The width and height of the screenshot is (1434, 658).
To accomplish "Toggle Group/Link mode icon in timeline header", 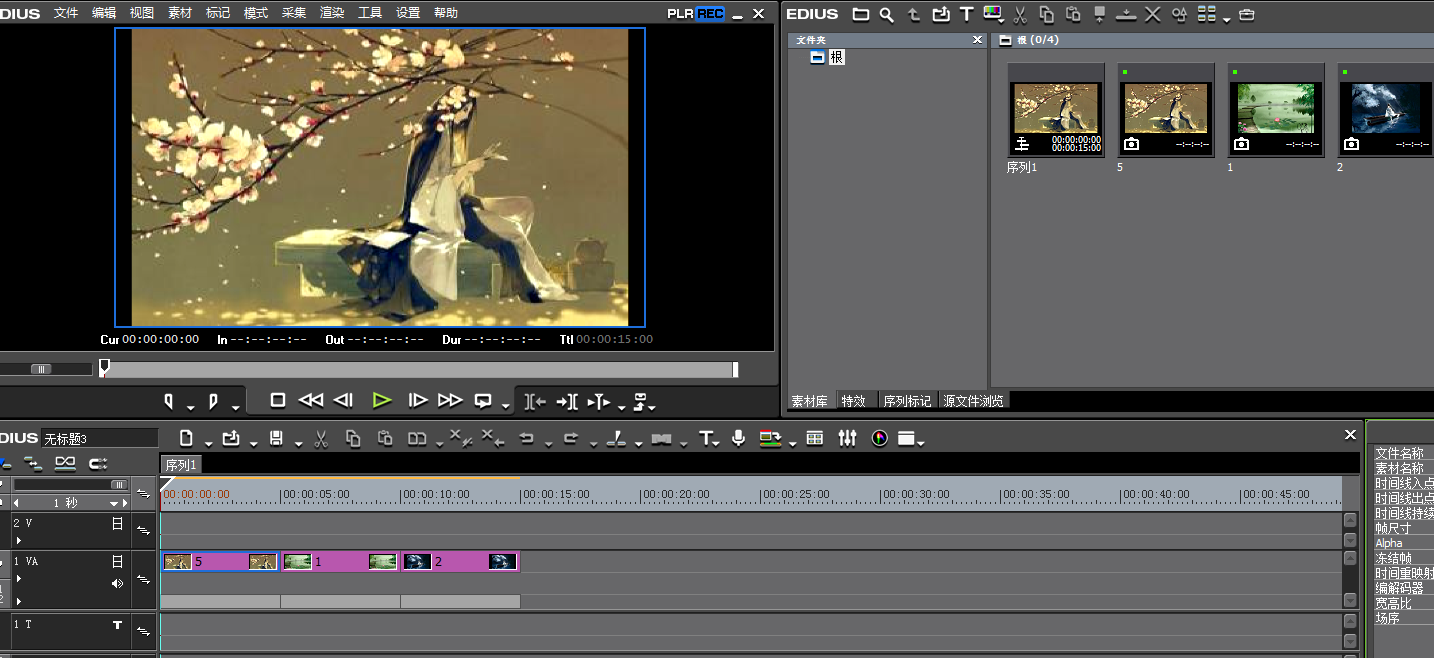I will 65,463.
